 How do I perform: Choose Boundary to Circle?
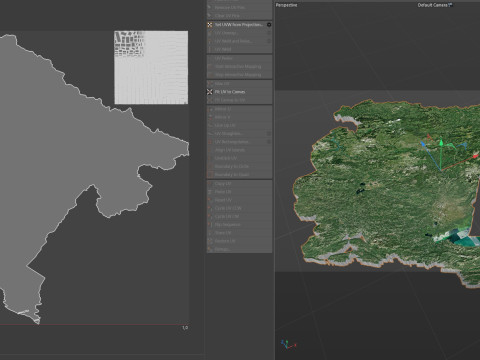tap(239, 166)
